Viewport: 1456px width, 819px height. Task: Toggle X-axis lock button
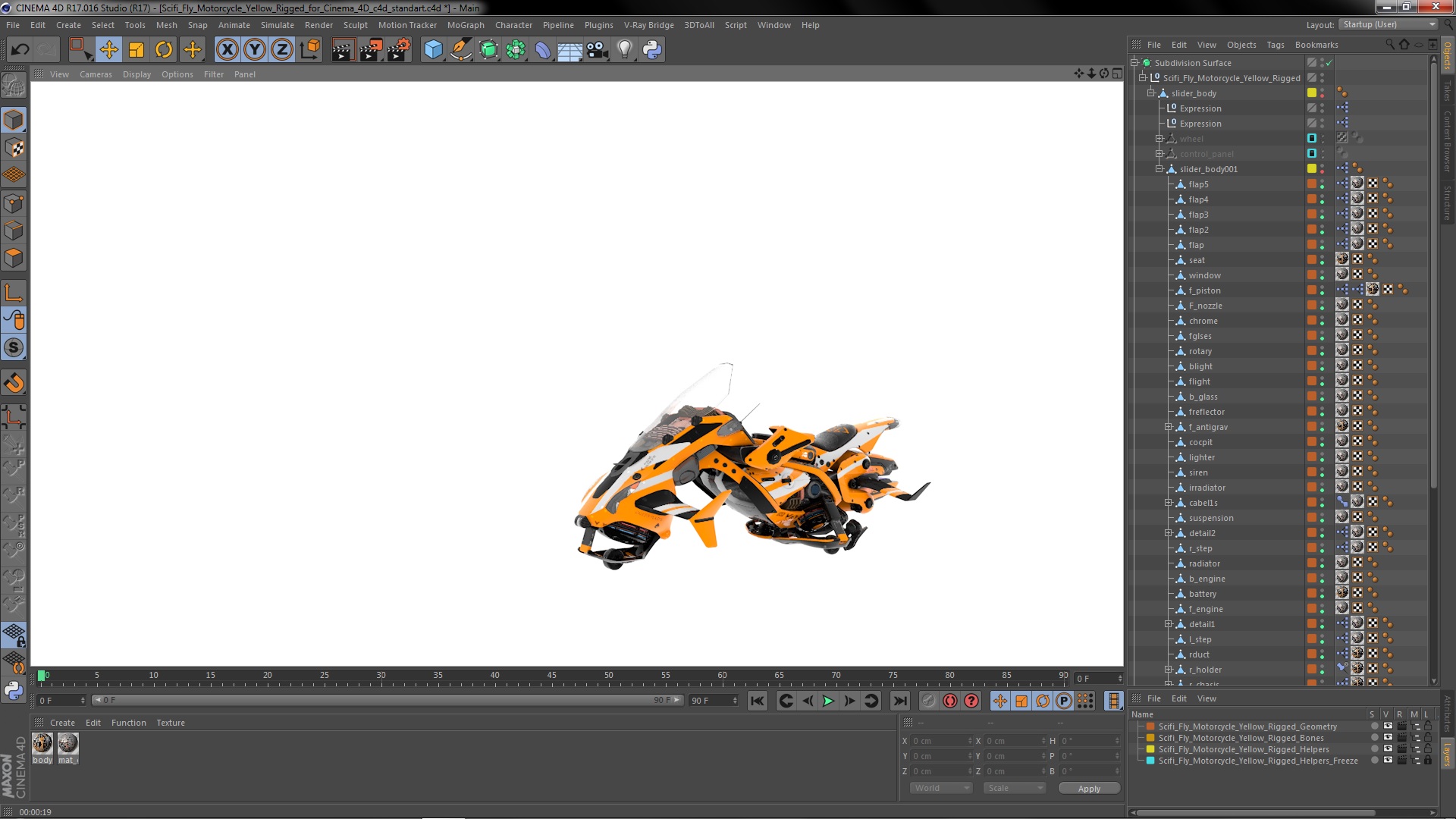click(227, 50)
